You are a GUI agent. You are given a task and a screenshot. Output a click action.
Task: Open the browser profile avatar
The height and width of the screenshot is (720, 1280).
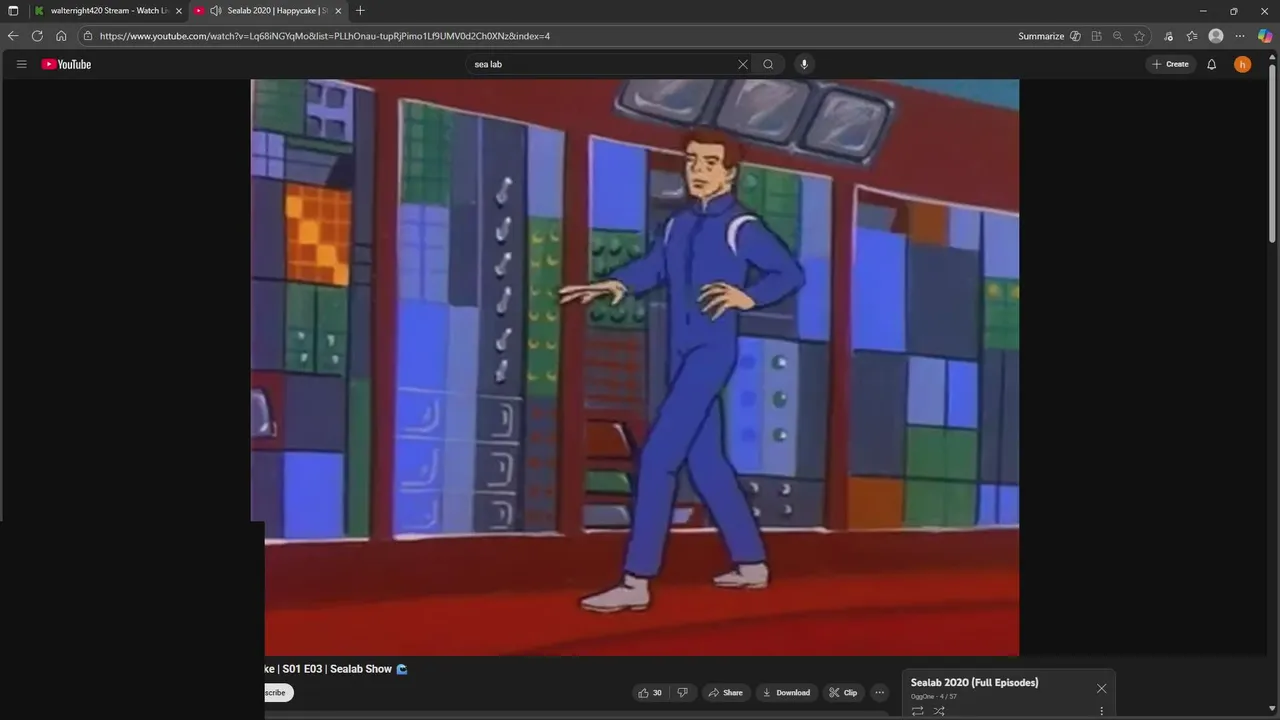[1216, 36]
